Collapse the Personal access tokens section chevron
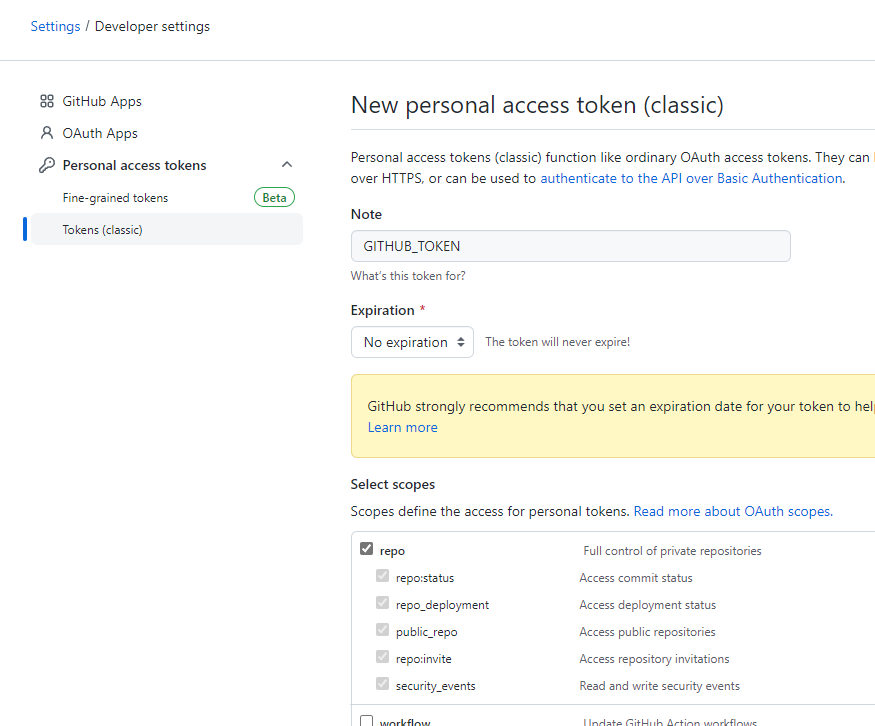 [x=287, y=165]
